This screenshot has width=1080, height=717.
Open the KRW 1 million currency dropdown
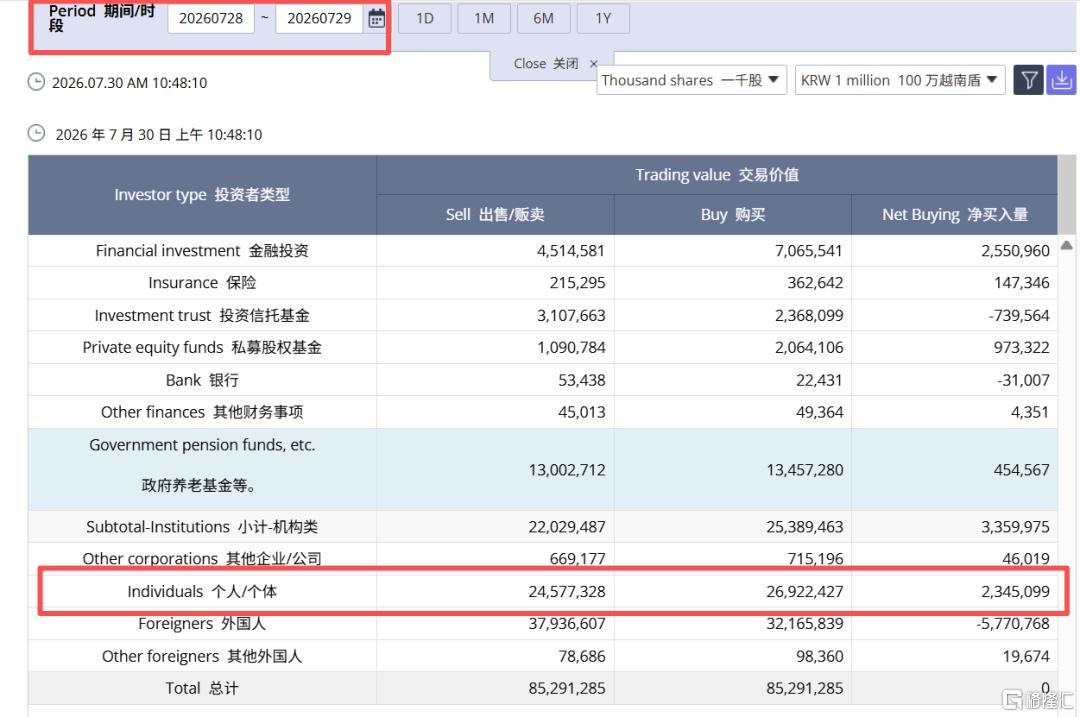pos(900,80)
